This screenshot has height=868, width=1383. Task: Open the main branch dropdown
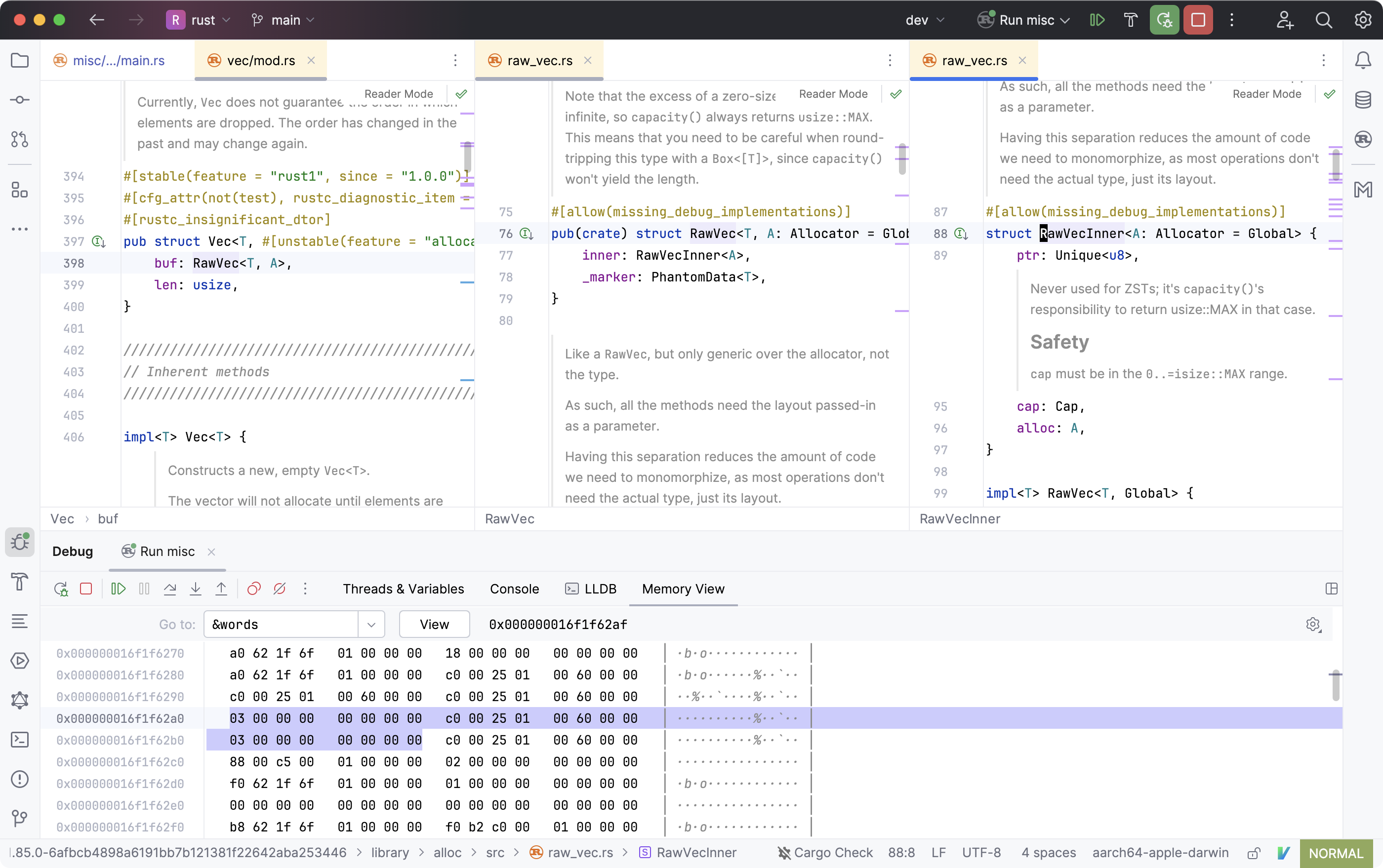pos(283,20)
